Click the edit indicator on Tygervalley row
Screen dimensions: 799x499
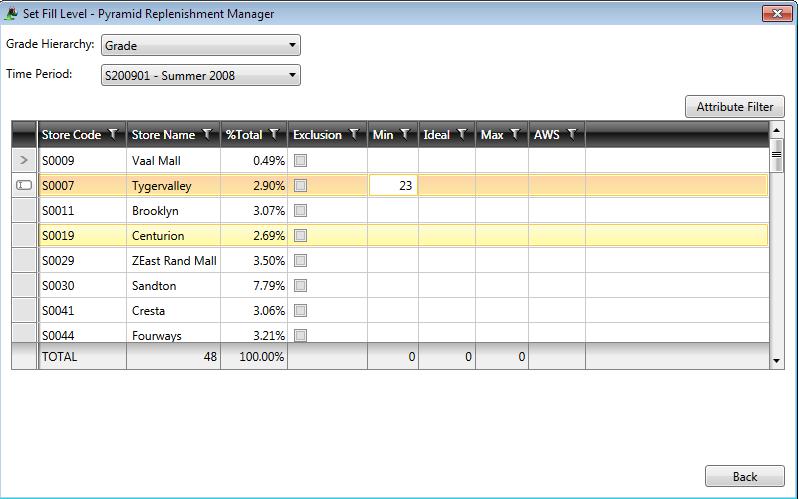point(23,185)
